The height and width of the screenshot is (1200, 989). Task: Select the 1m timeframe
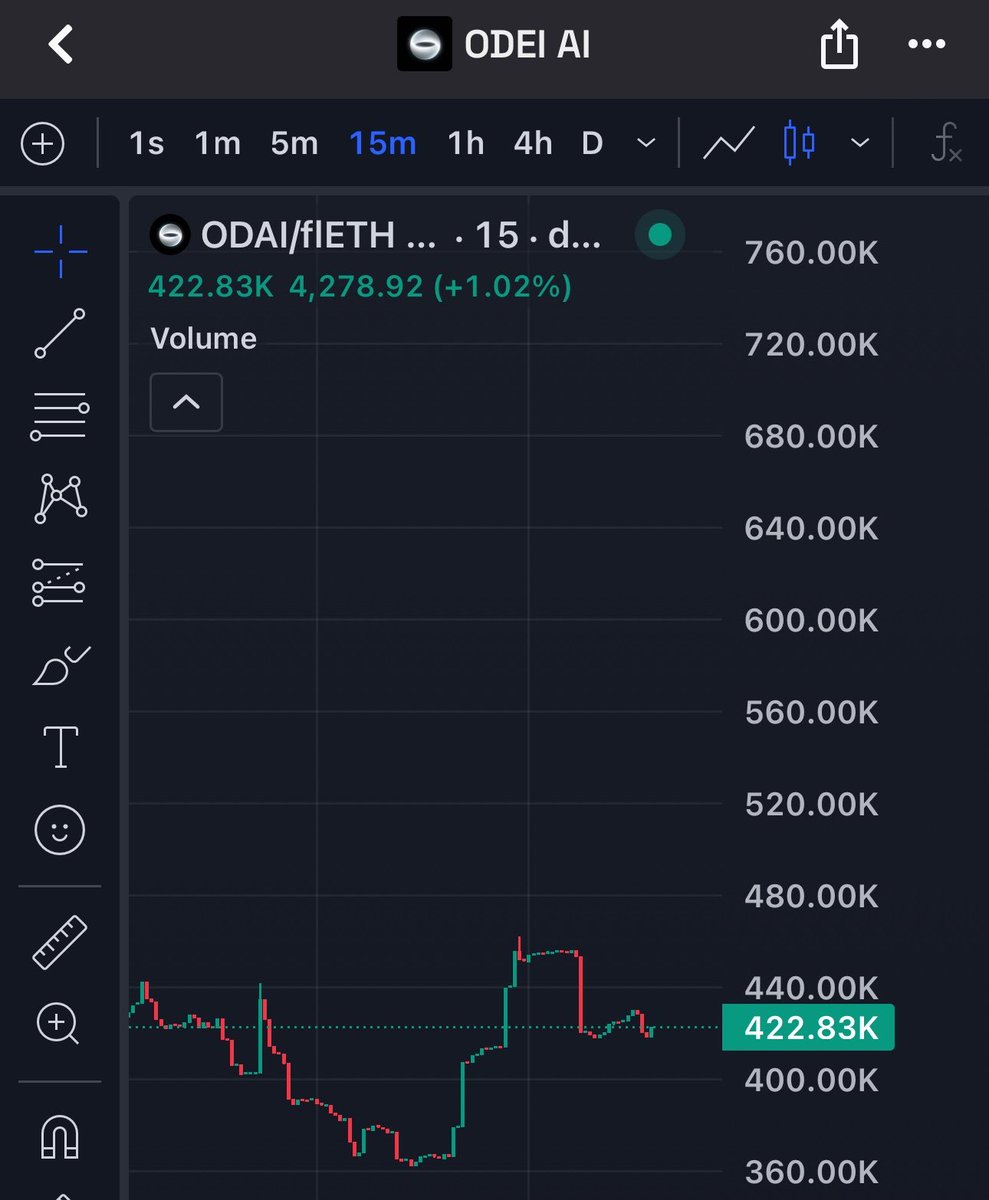pos(217,144)
